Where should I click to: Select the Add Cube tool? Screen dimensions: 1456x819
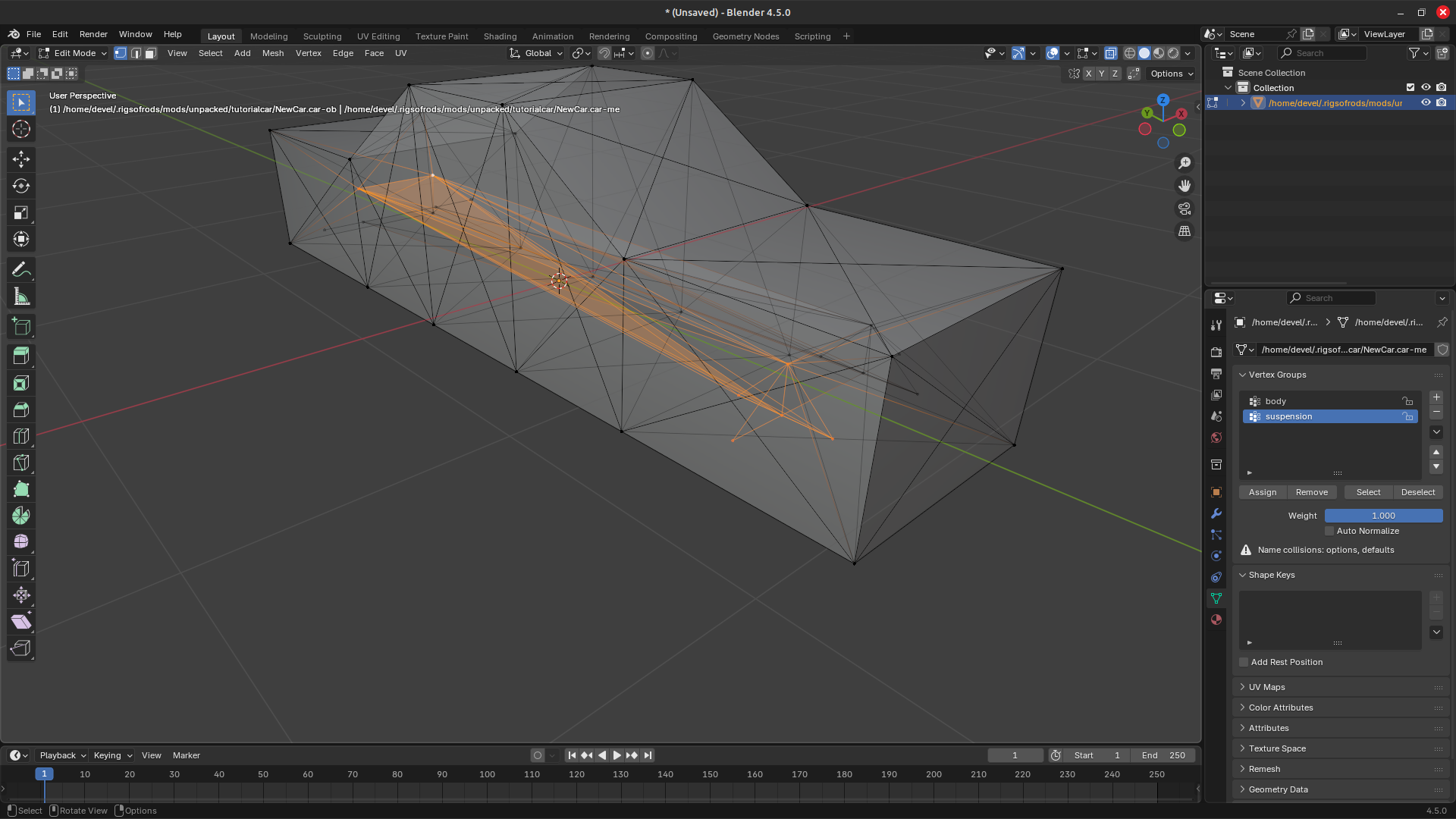pos(21,327)
